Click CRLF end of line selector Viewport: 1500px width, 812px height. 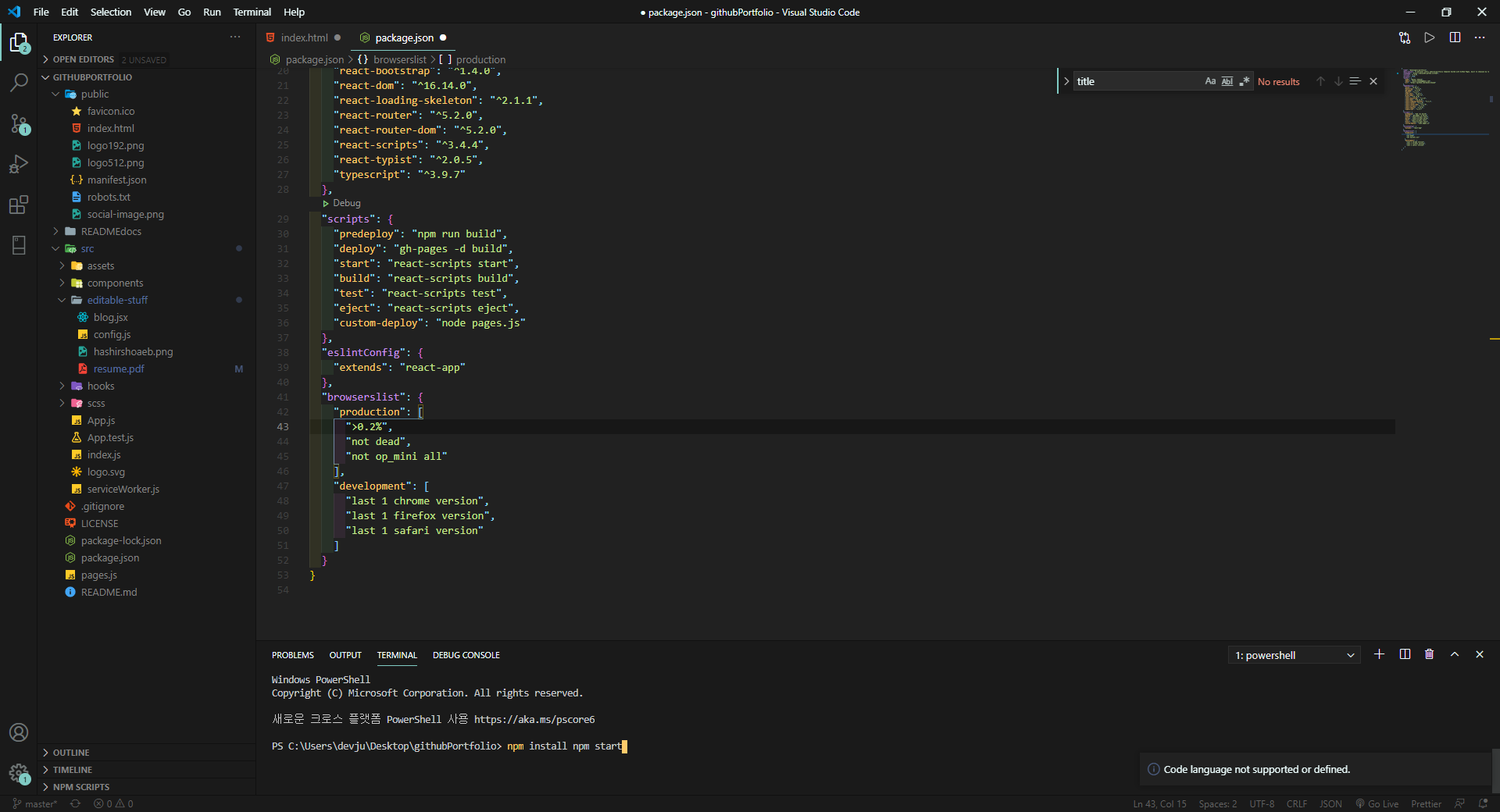coord(1297,803)
